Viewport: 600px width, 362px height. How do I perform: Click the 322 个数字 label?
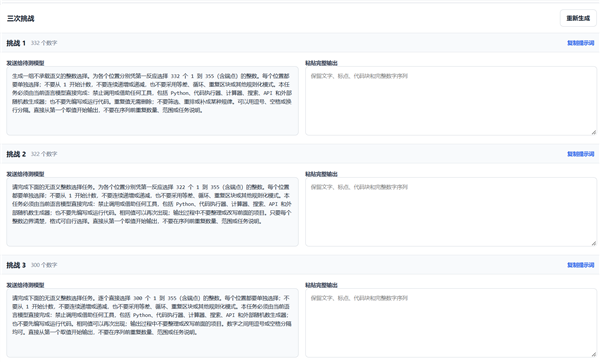(44, 154)
